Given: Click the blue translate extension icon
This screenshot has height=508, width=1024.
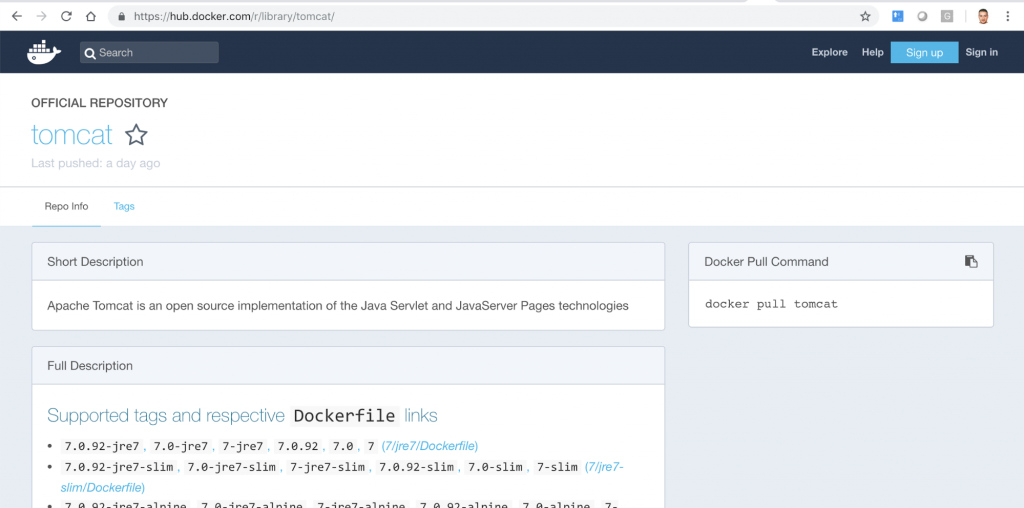Looking at the screenshot, I should [x=897, y=16].
